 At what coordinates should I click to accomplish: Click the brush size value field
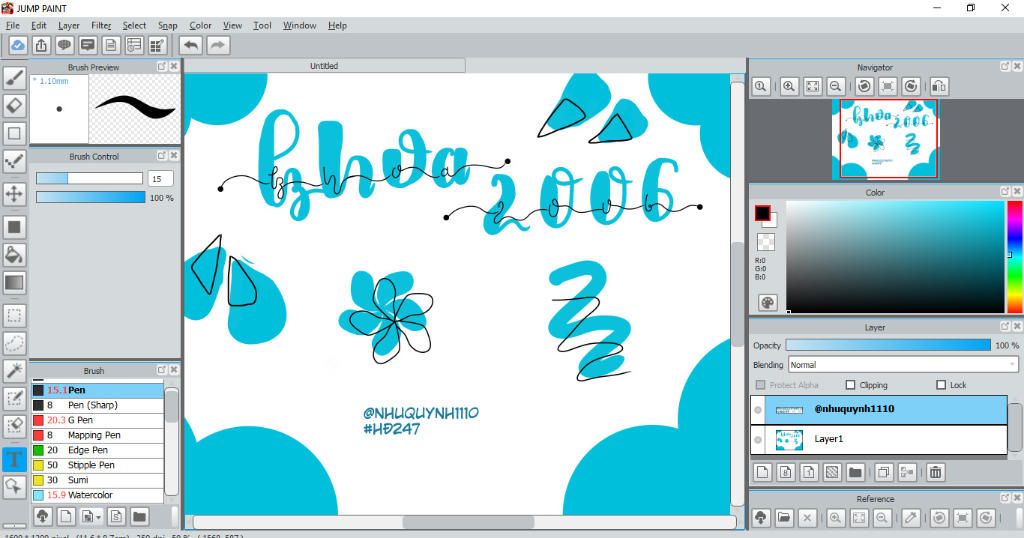[x=160, y=178]
